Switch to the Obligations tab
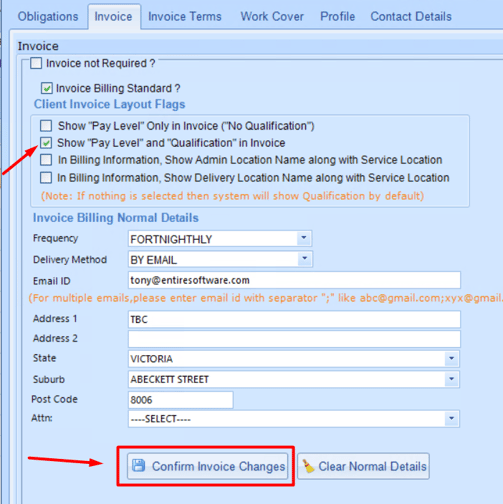 tap(48, 16)
